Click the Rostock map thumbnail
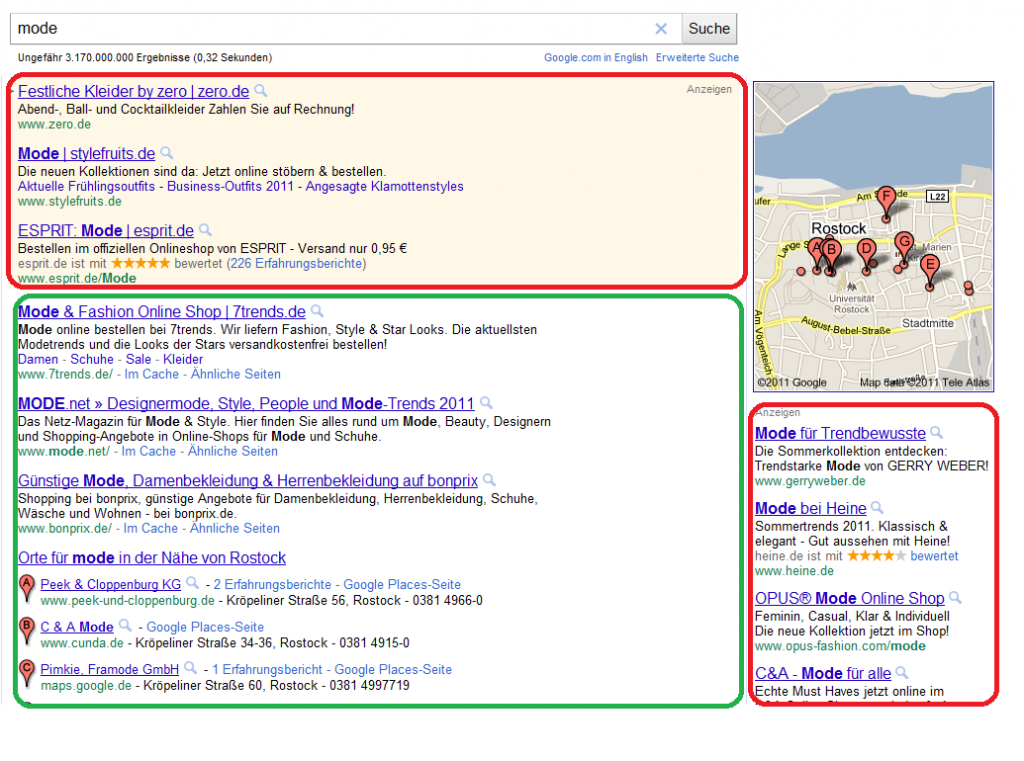The image size is (1024, 761). click(x=873, y=236)
